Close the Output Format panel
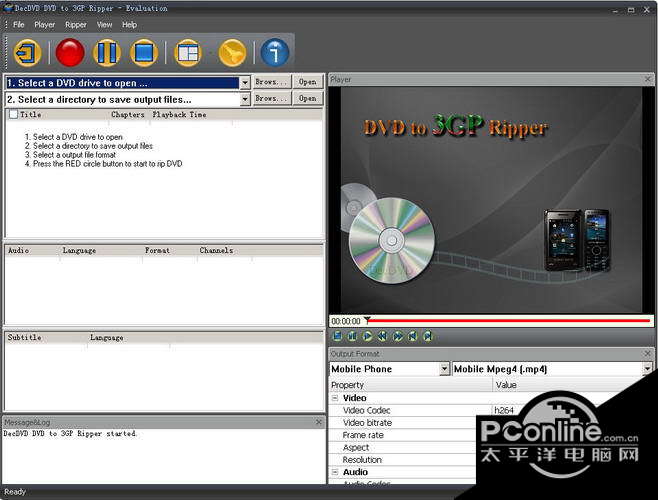This screenshot has width=658, height=500. click(648, 353)
